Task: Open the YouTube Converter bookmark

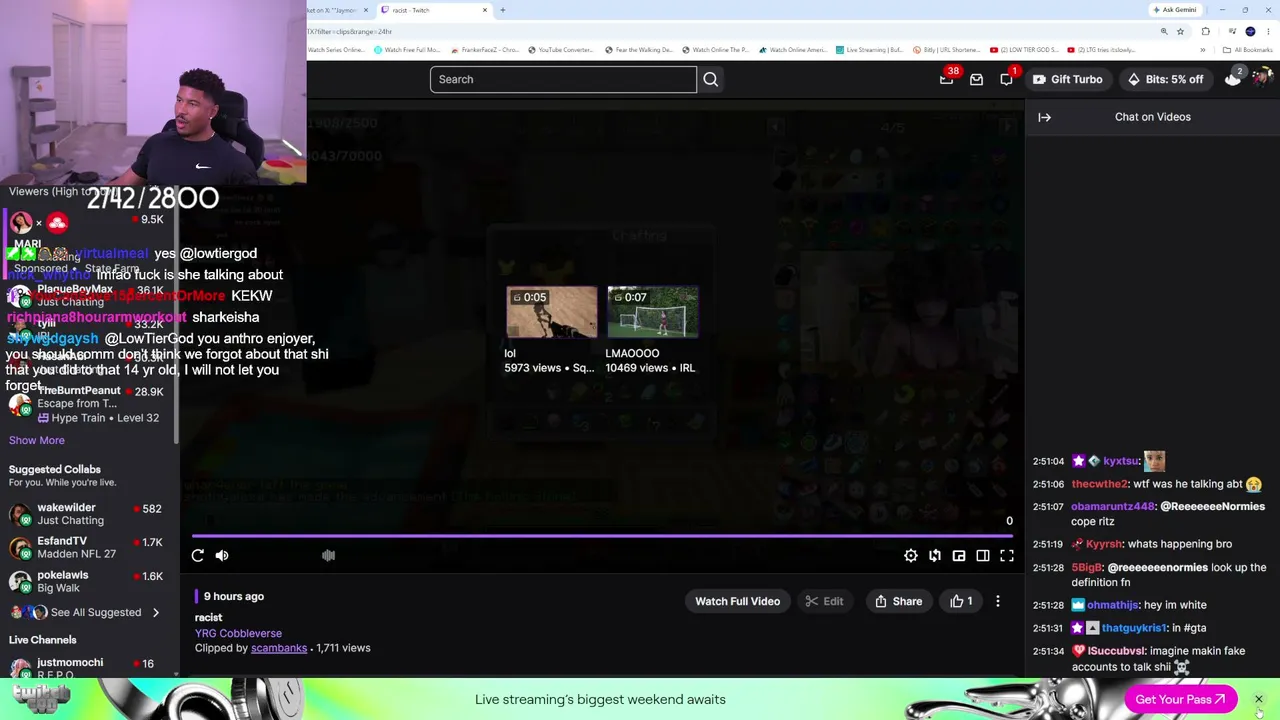Action: tap(560, 50)
